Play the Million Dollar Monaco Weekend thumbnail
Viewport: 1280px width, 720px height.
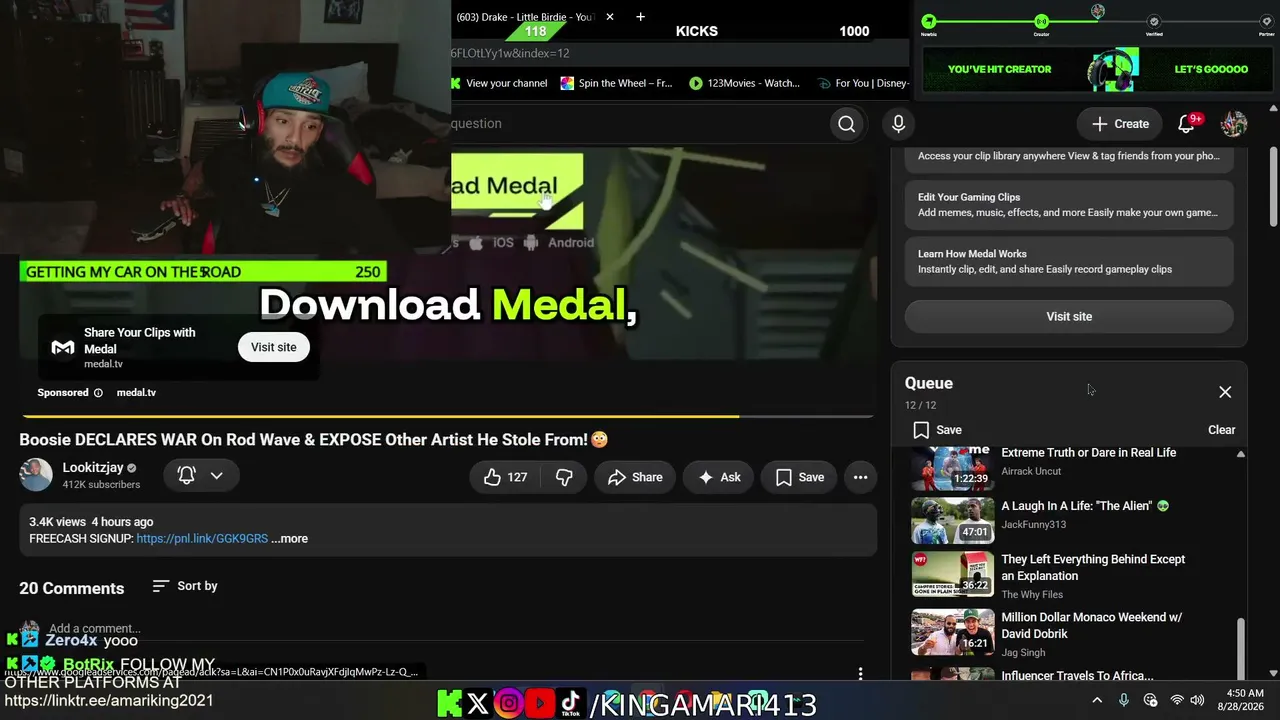click(x=952, y=632)
